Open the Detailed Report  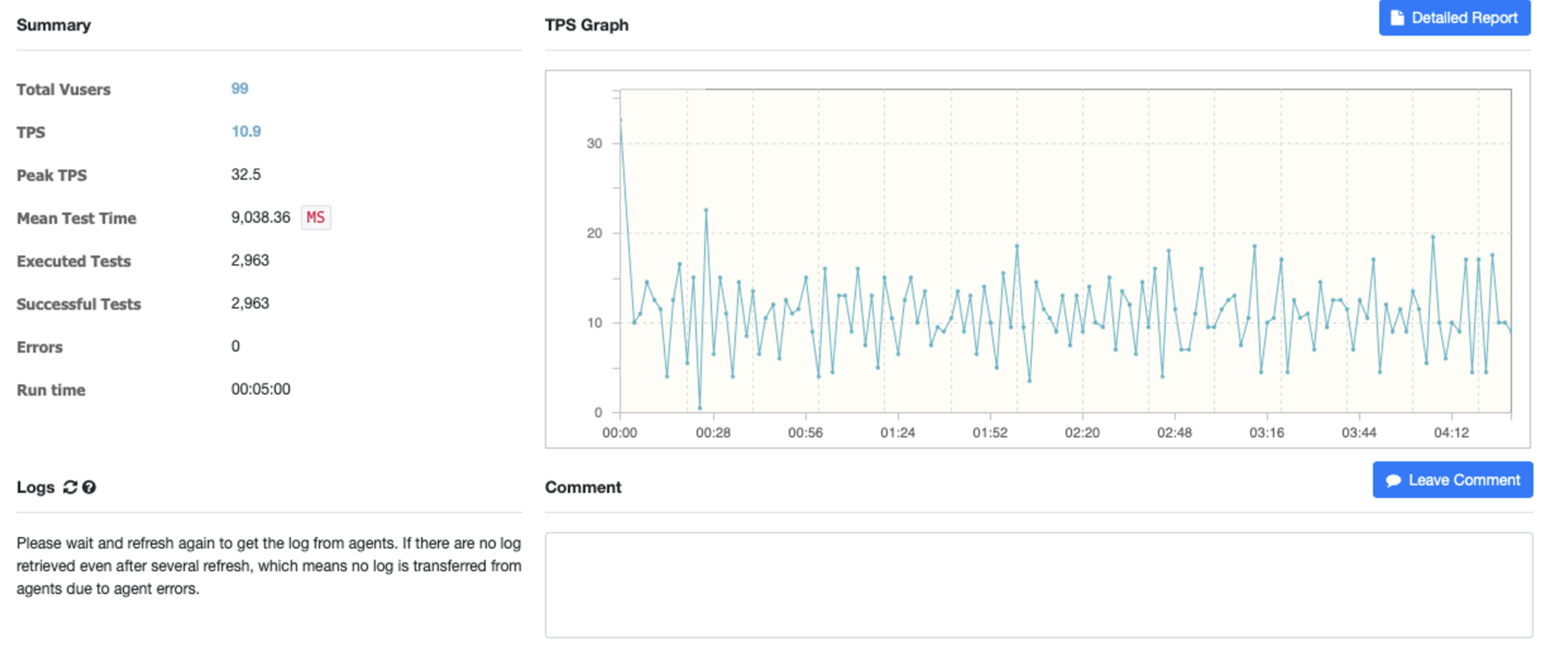(1454, 18)
